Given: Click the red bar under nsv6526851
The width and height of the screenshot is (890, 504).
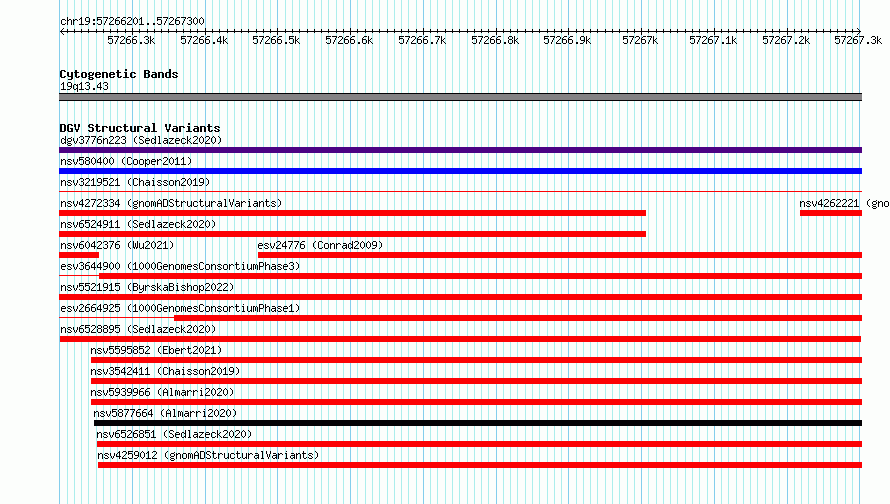Looking at the screenshot, I should pyautogui.click(x=480, y=444).
